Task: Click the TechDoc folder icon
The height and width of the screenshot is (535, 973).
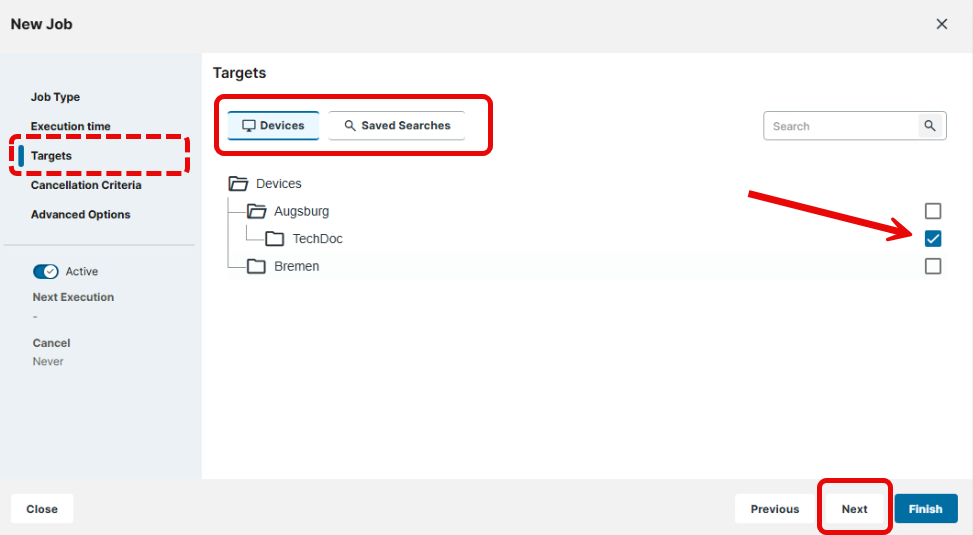Action: (x=275, y=239)
